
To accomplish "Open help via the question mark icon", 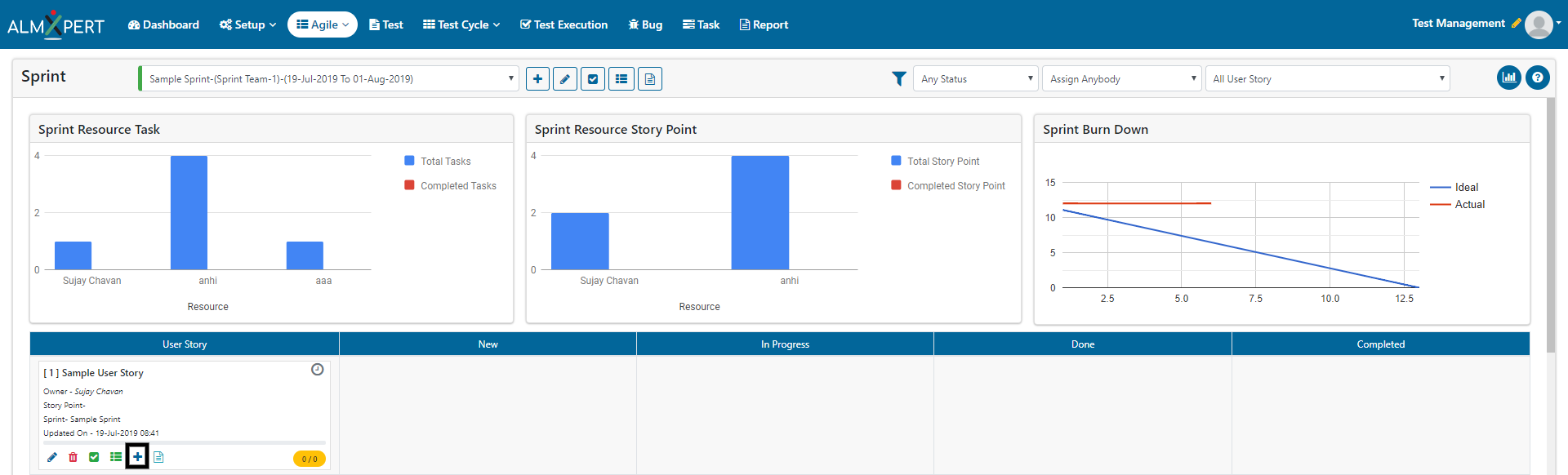I will coord(1538,78).
